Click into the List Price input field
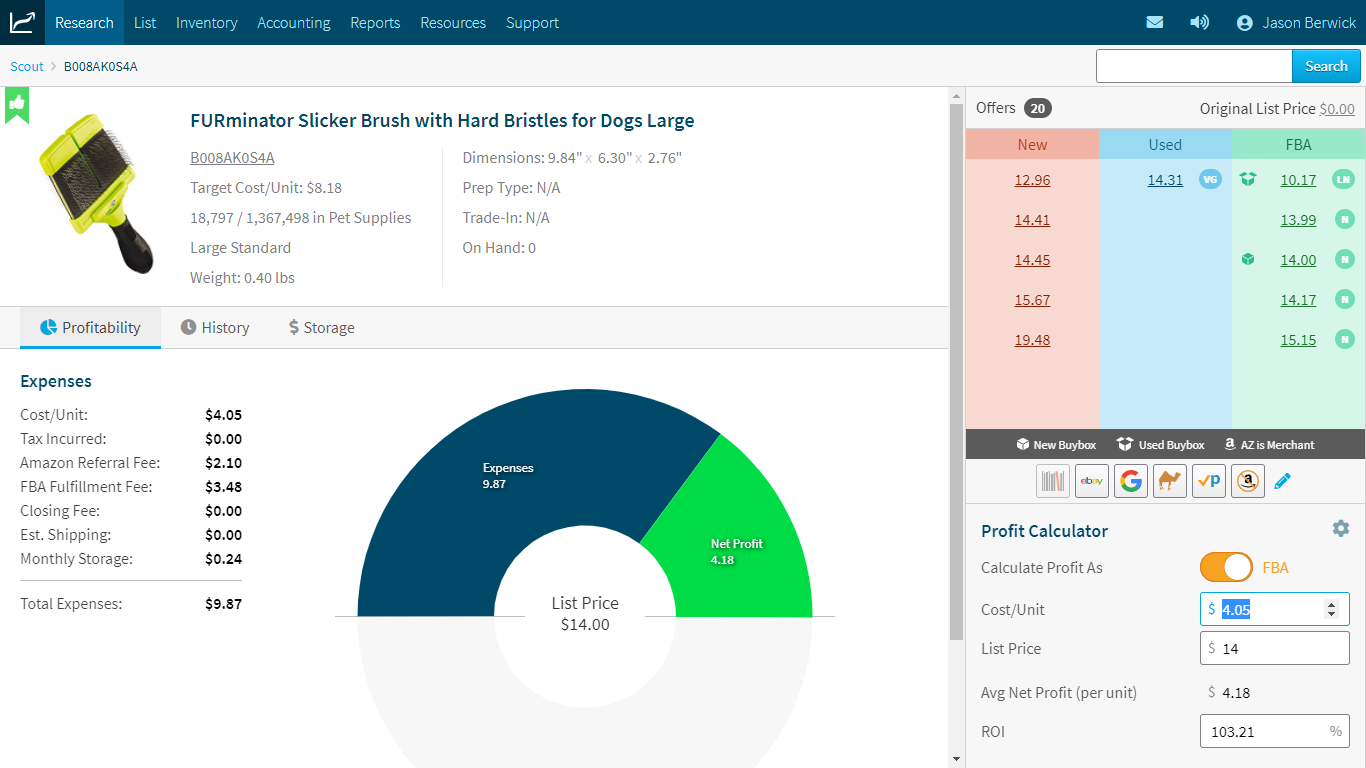Screen dimensions: 1366x768 click(1275, 648)
